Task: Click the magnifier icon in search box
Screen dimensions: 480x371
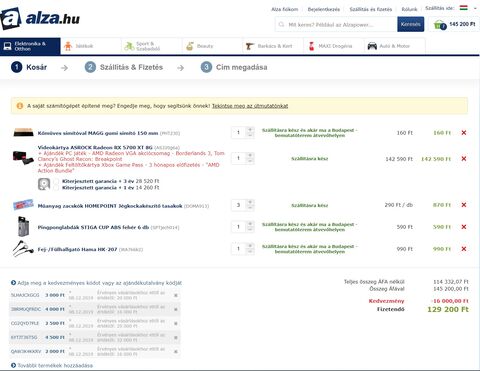Action: (x=282, y=24)
